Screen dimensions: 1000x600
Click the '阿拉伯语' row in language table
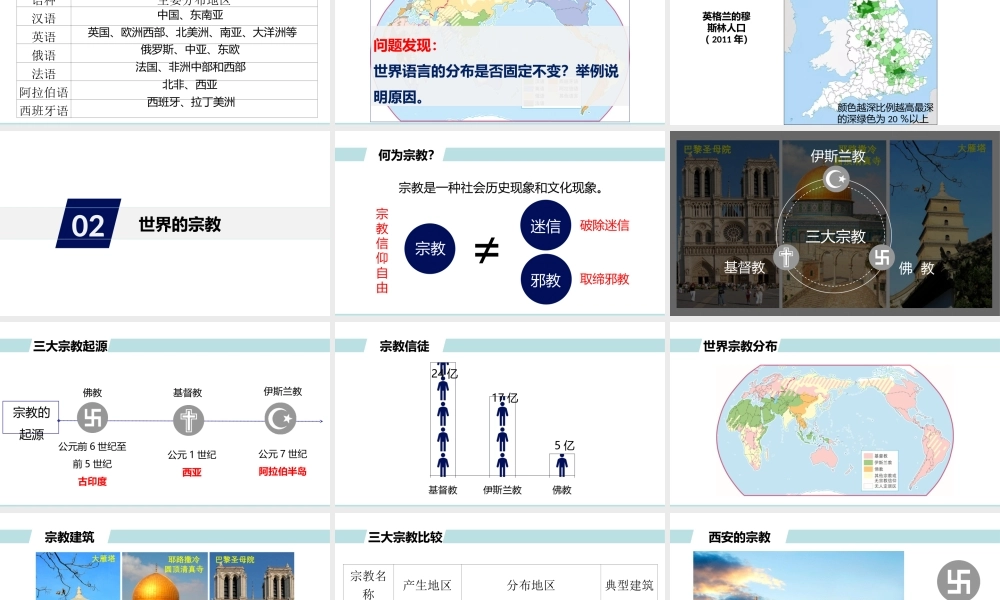tap(166, 91)
